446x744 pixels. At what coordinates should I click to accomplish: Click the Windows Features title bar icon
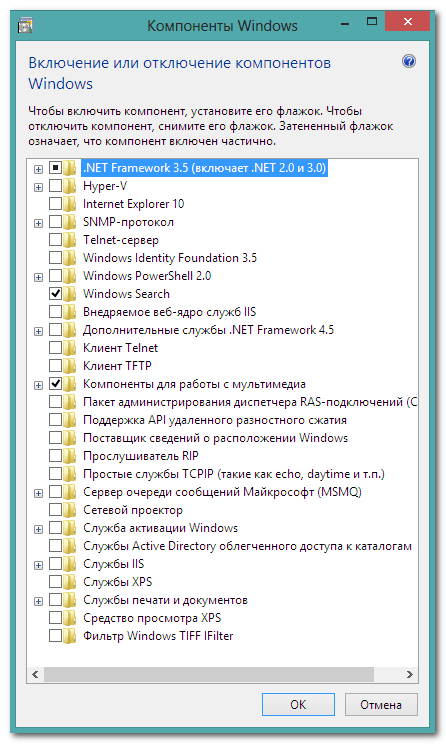coord(25,25)
